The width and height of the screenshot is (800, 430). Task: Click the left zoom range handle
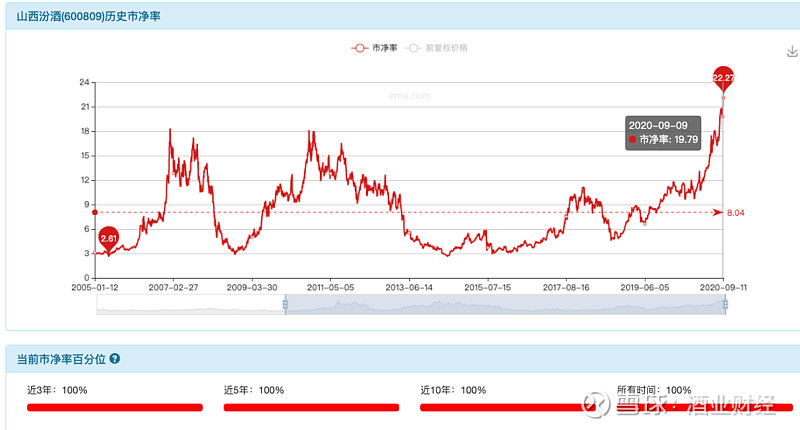pos(285,305)
